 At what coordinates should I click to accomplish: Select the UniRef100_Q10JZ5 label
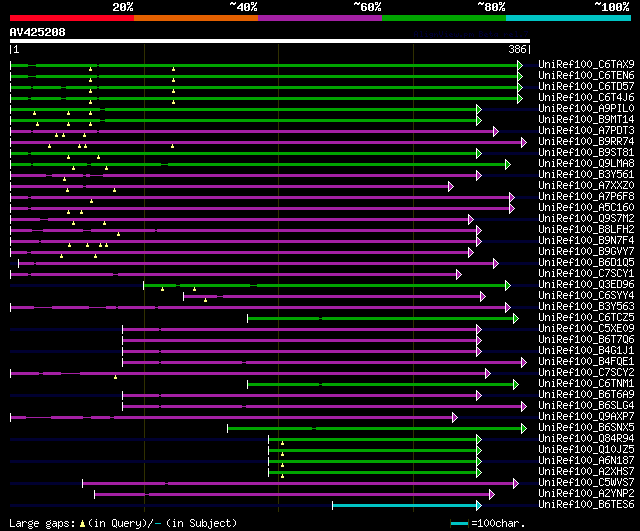[x=586, y=450]
